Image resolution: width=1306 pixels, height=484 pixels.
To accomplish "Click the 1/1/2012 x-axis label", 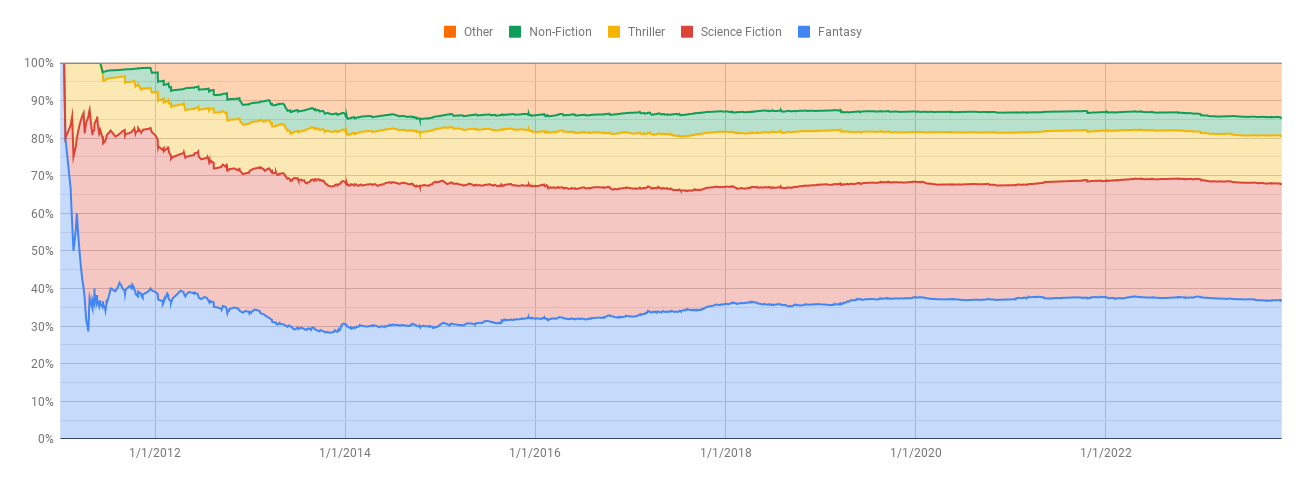I will [155, 453].
